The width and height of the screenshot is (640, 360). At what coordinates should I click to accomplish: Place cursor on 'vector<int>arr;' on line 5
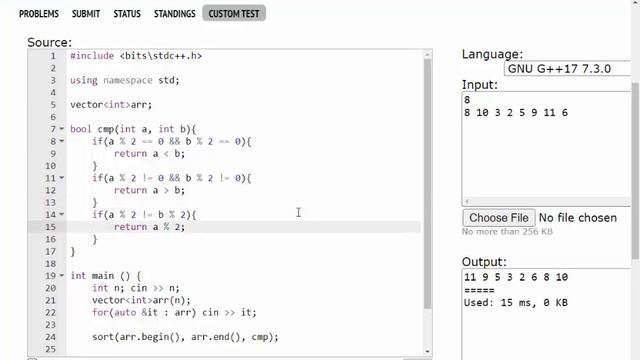pos(111,105)
